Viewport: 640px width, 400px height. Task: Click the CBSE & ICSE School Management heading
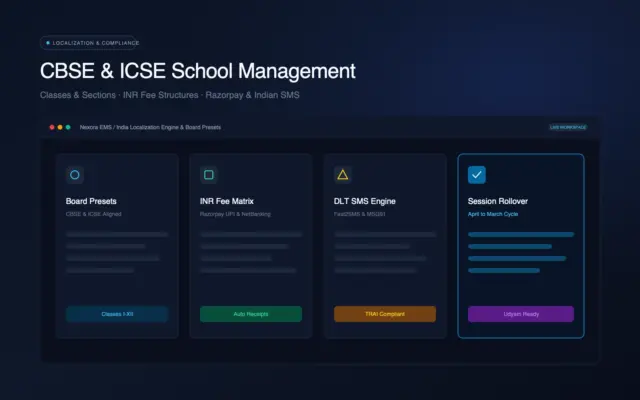(x=198, y=71)
